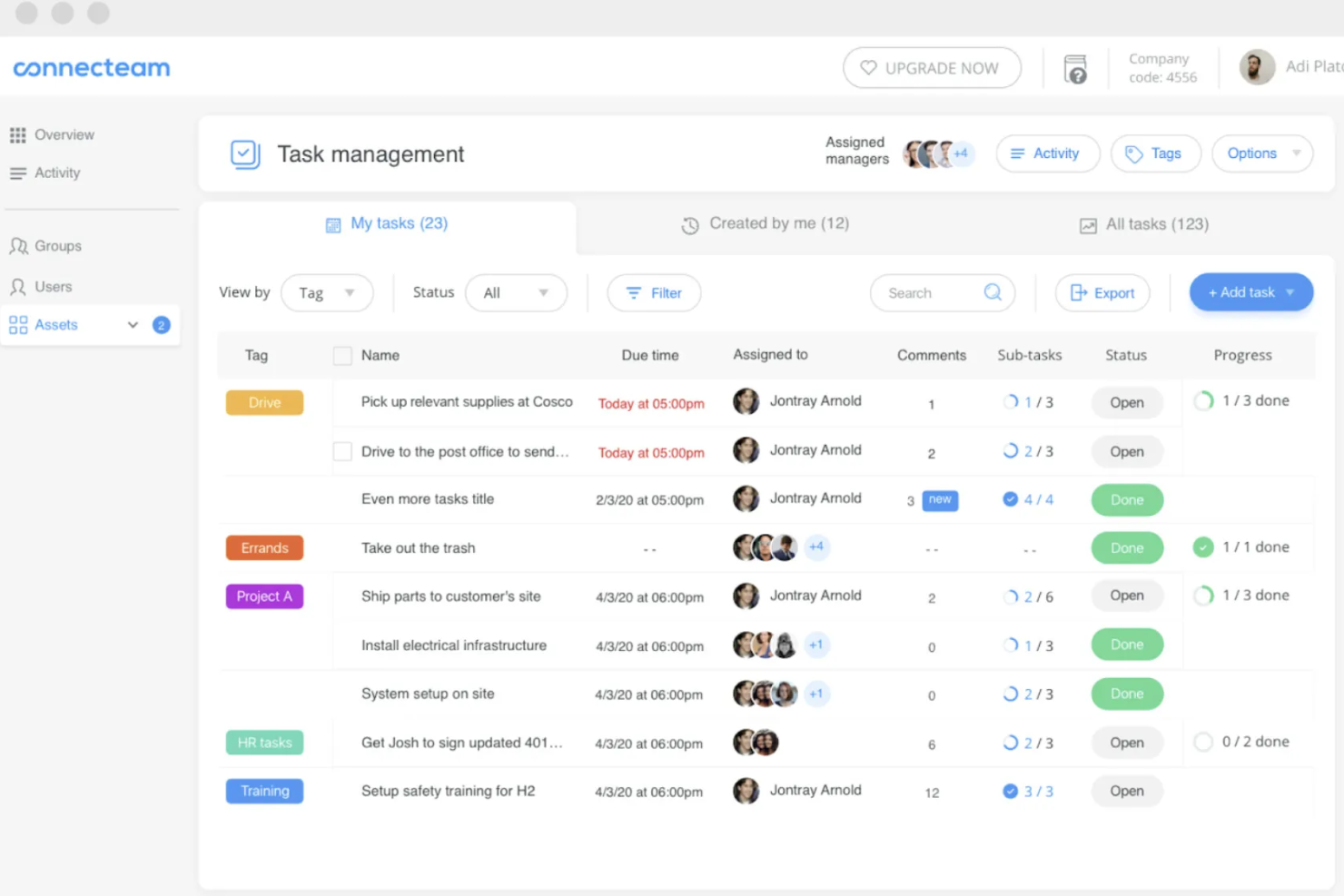This screenshot has height=896, width=1344.
Task: Switch to My tasks (23) tab
Action: 387,224
